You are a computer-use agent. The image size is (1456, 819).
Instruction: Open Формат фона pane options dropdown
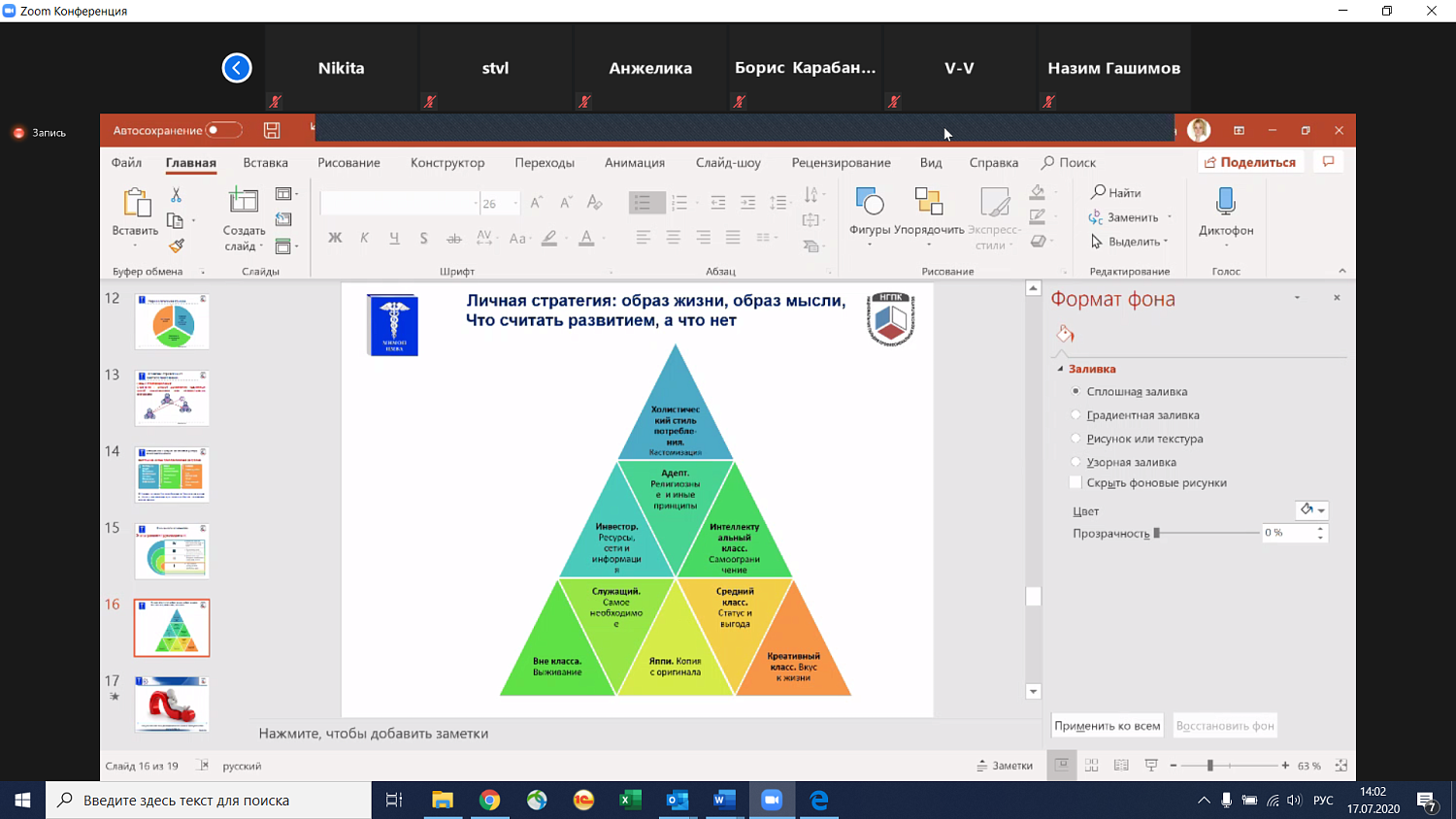point(1297,298)
